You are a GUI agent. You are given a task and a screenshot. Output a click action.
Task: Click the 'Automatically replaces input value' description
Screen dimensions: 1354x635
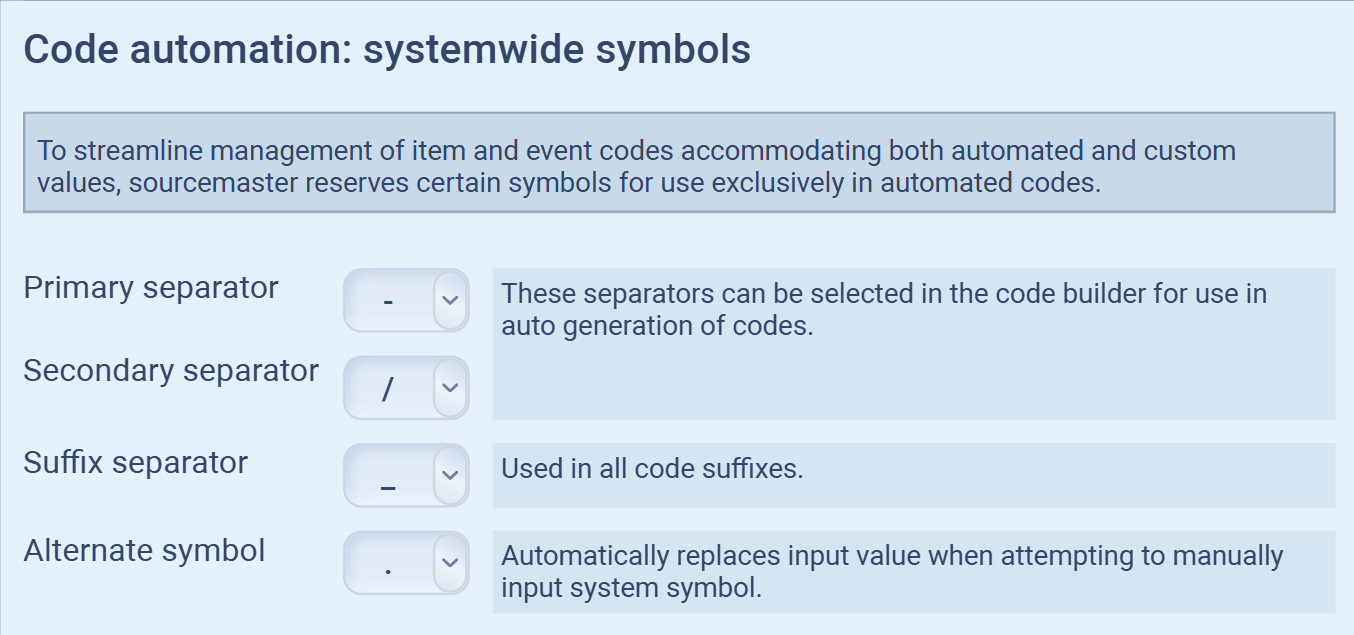(891, 571)
